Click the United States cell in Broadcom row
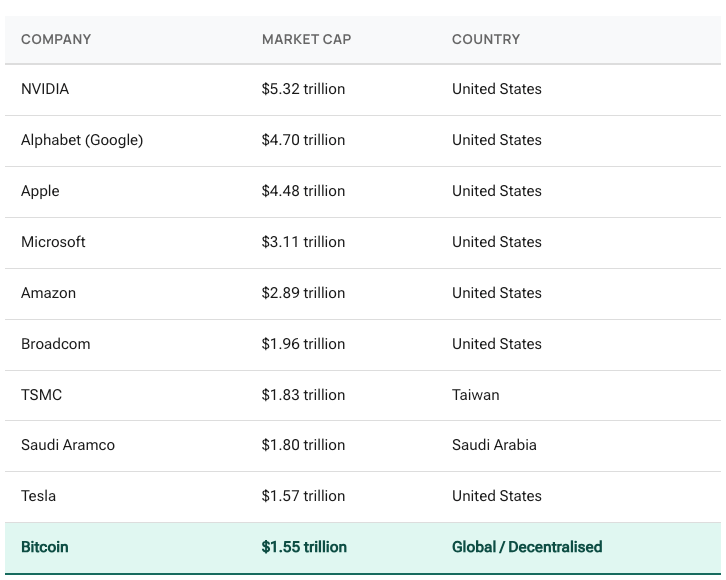 click(x=497, y=344)
